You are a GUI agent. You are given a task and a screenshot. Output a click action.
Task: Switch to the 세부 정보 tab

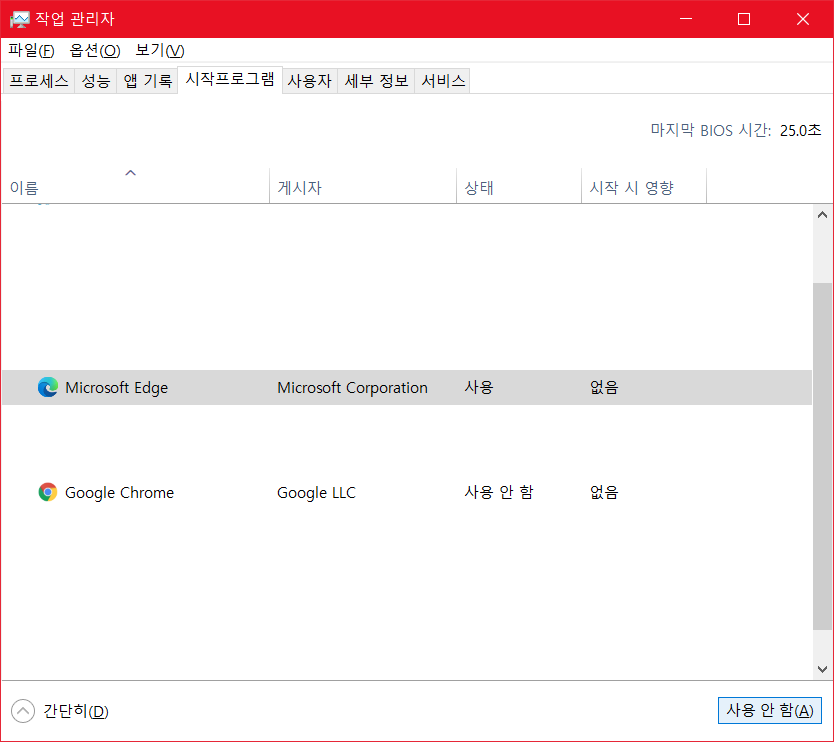pyautogui.click(x=376, y=81)
